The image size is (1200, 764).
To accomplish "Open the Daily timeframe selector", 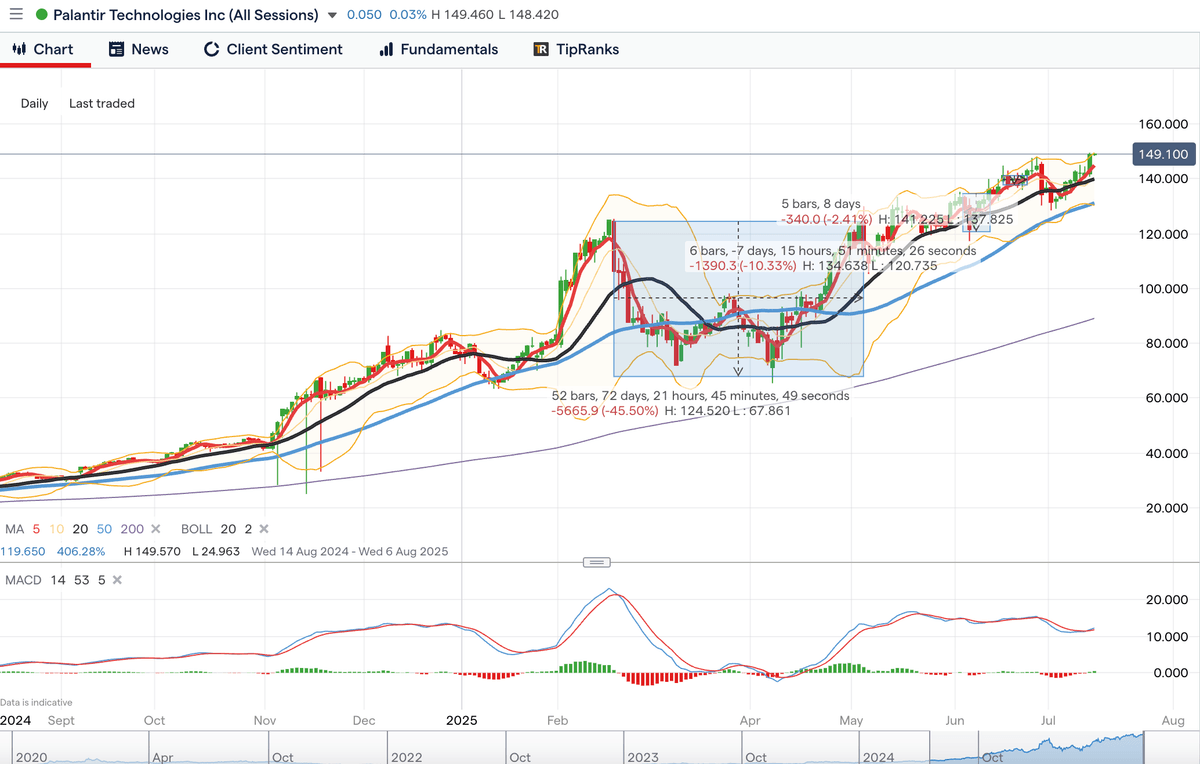I will tap(34, 103).
